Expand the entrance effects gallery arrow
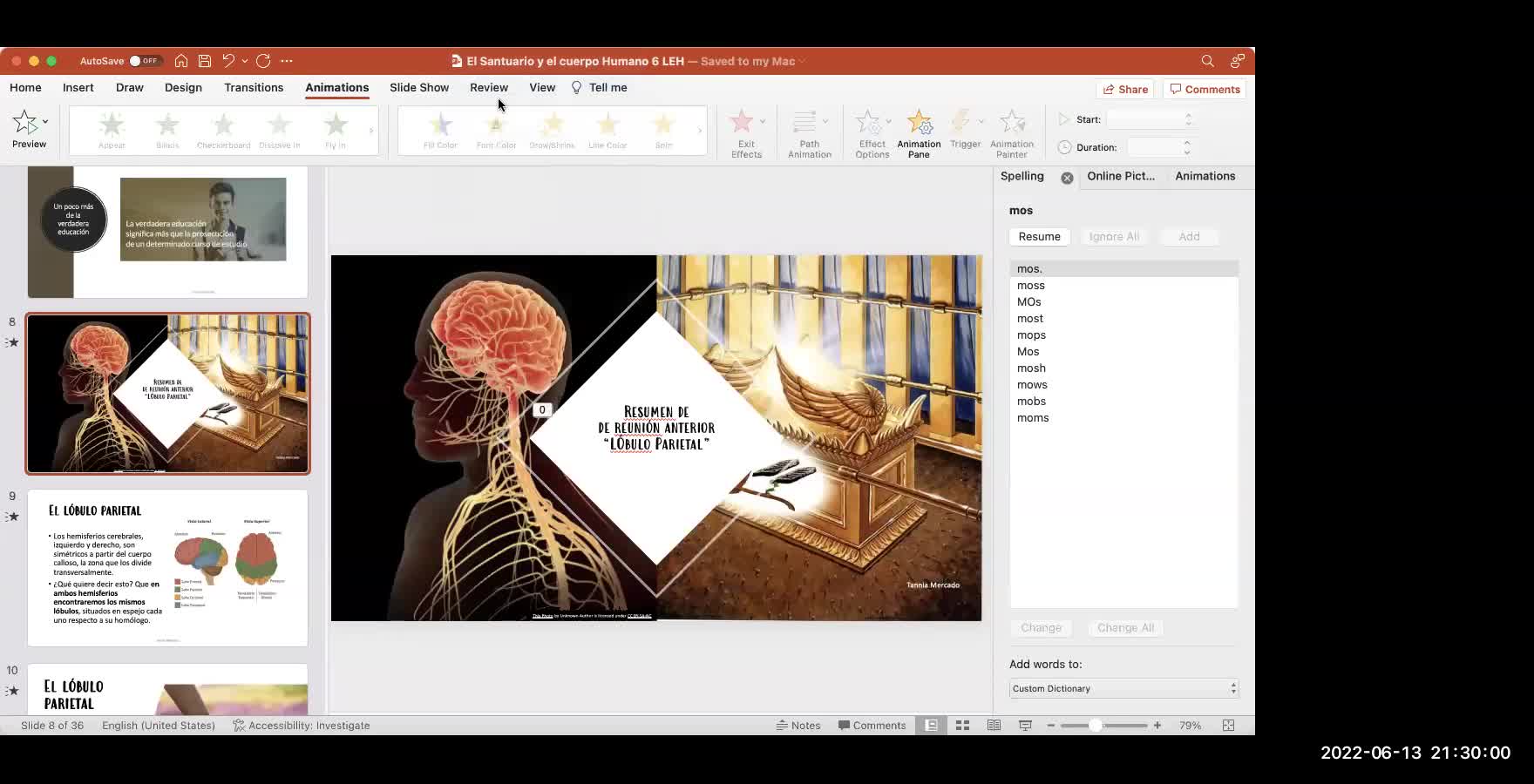1534x784 pixels. (371, 131)
